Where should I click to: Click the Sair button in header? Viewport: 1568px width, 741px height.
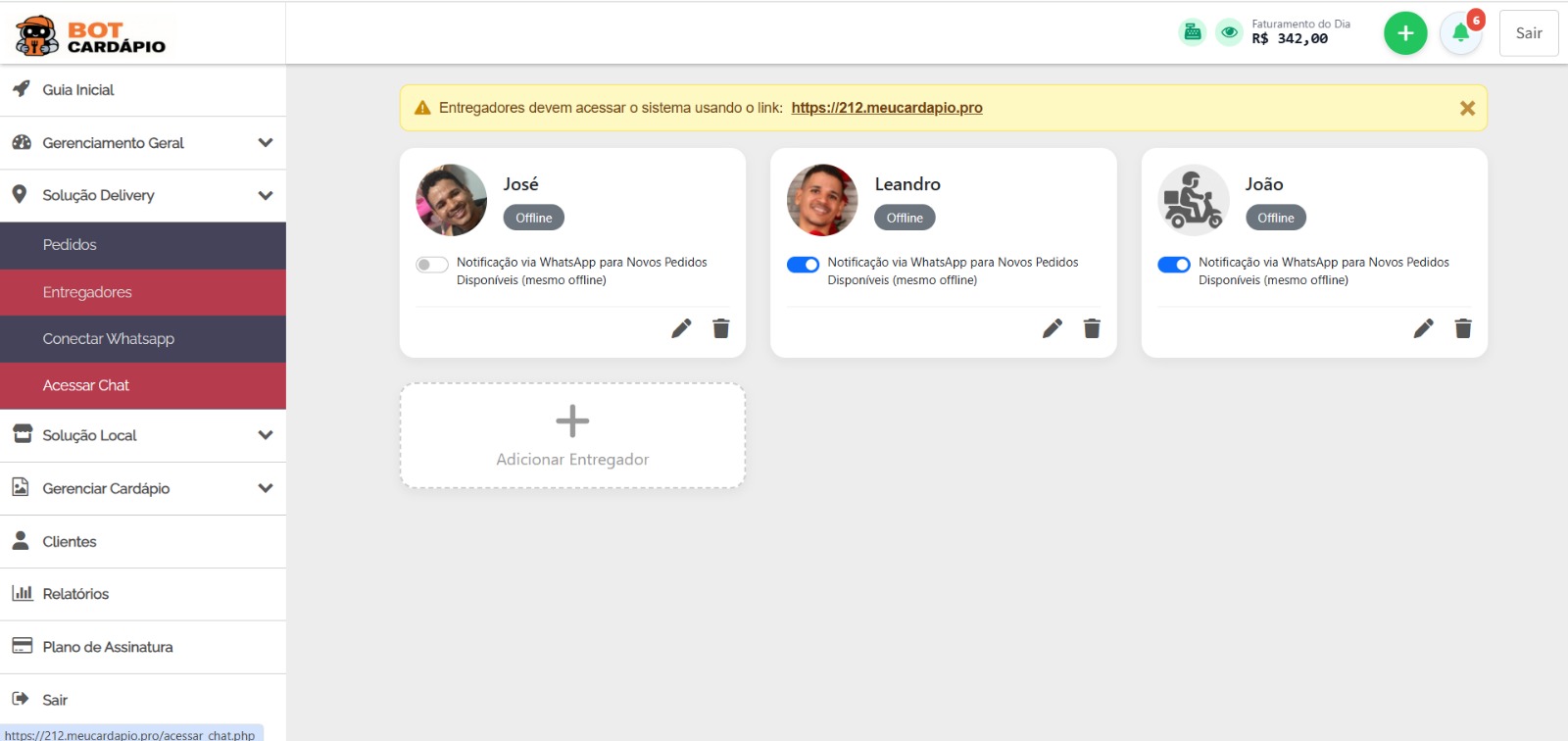tap(1528, 33)
